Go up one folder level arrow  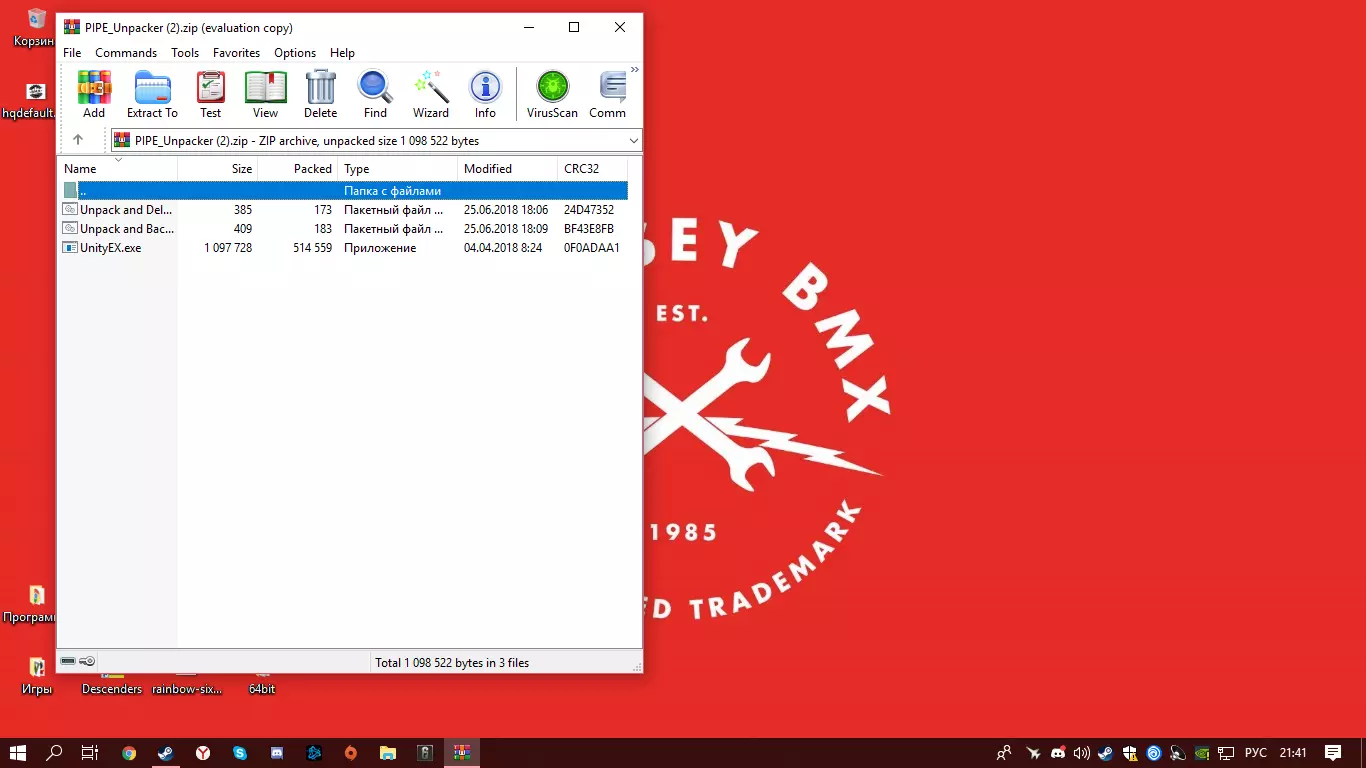point(78,140)
